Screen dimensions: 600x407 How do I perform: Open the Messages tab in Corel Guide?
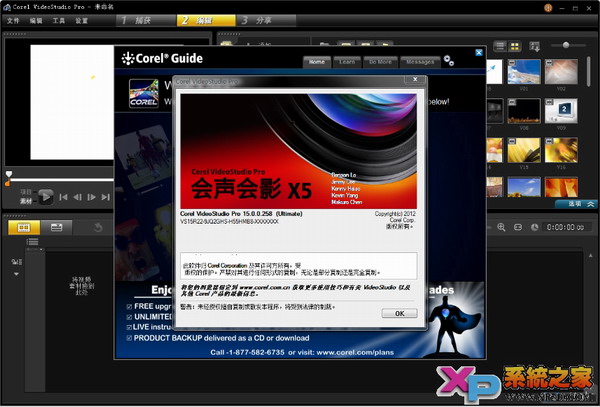point(420,62)
